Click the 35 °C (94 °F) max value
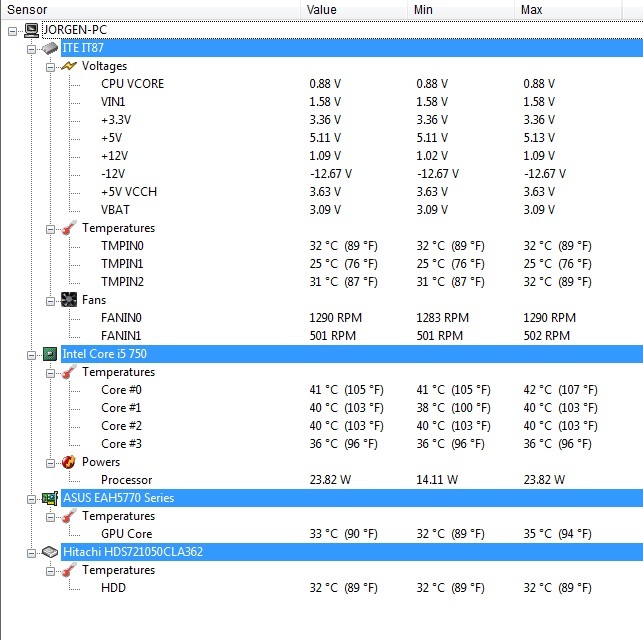 click(x=557, y=534)
